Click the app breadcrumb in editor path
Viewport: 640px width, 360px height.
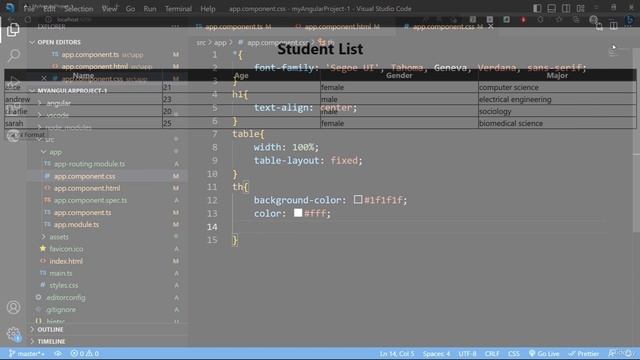point(220,42)
